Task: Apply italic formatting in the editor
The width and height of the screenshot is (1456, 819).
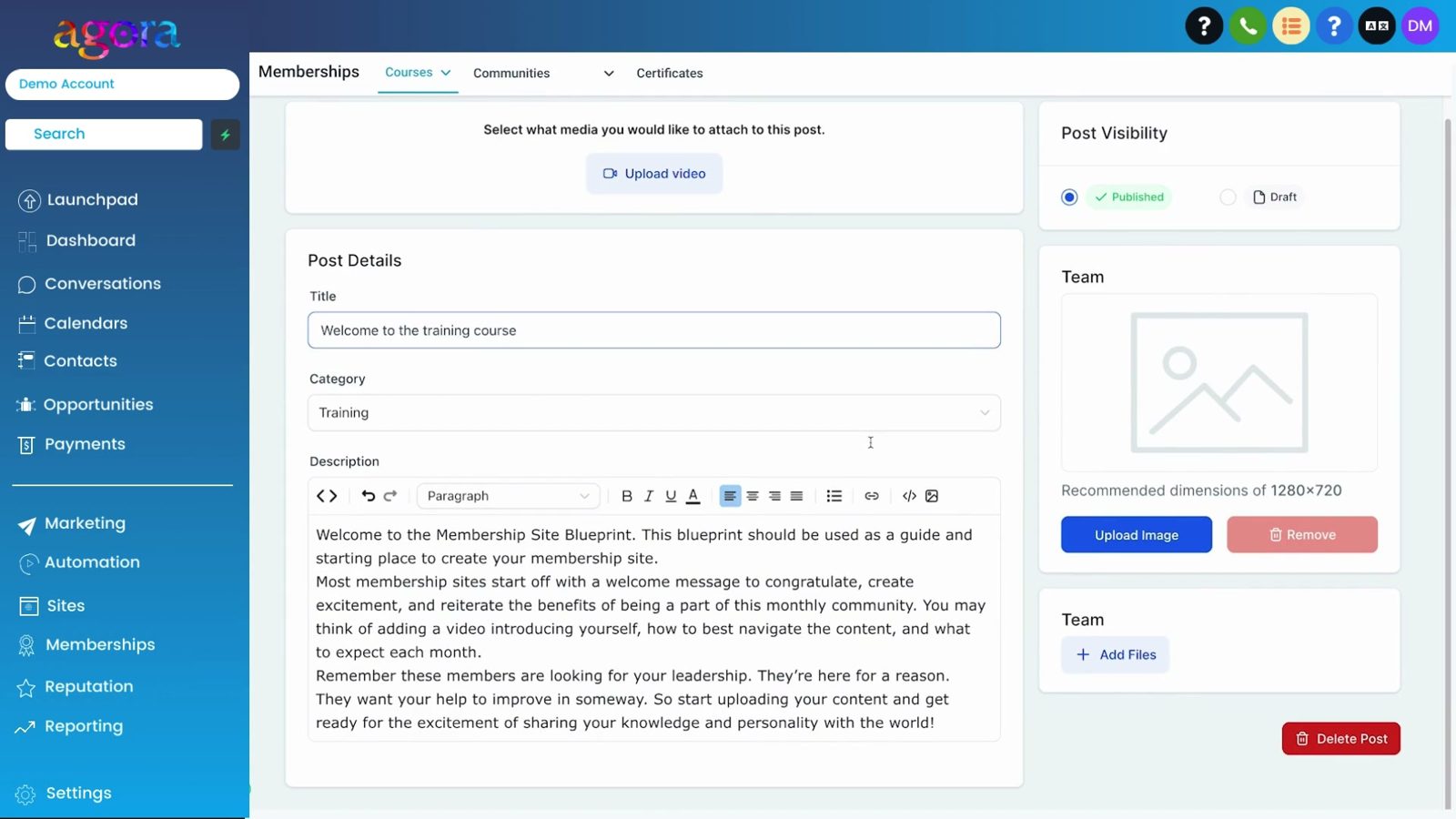Action: click(x=649, y=496)
